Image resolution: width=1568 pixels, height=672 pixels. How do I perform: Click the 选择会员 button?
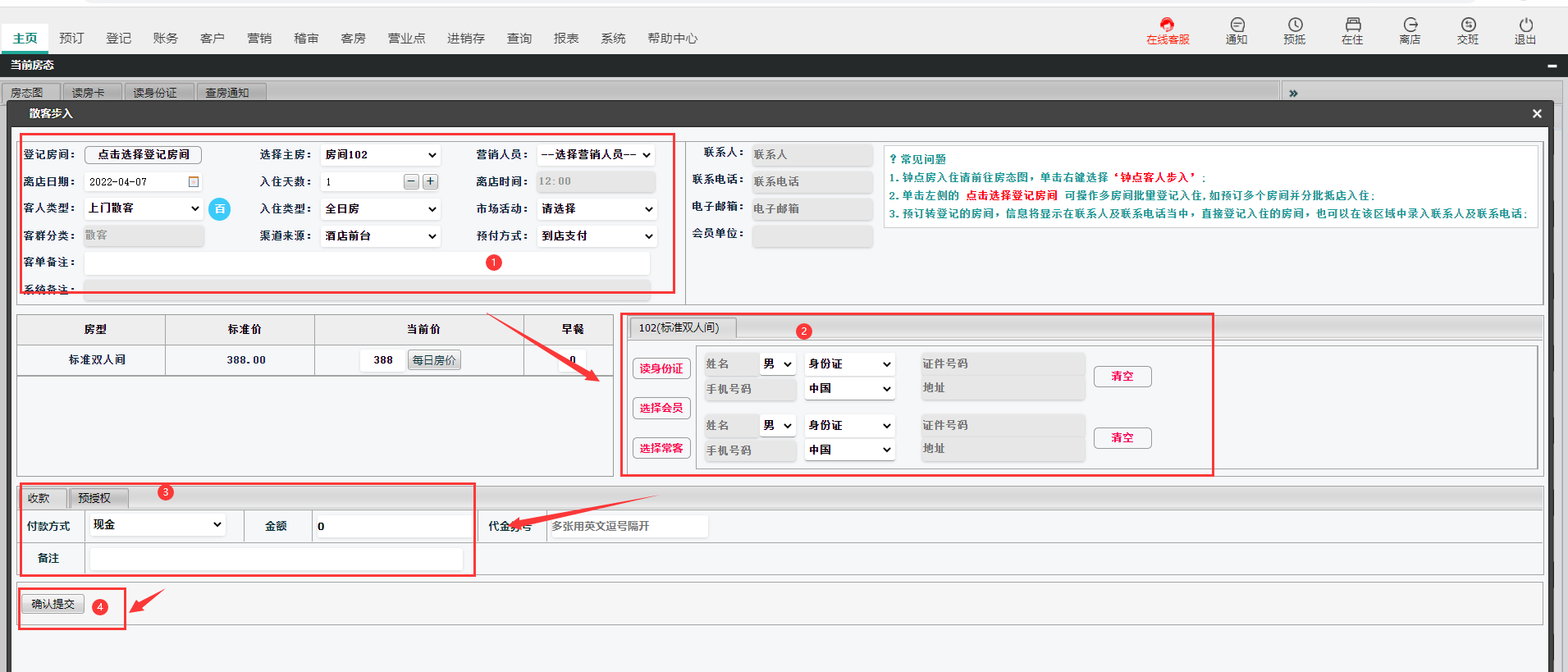click(x=661, y=408)
